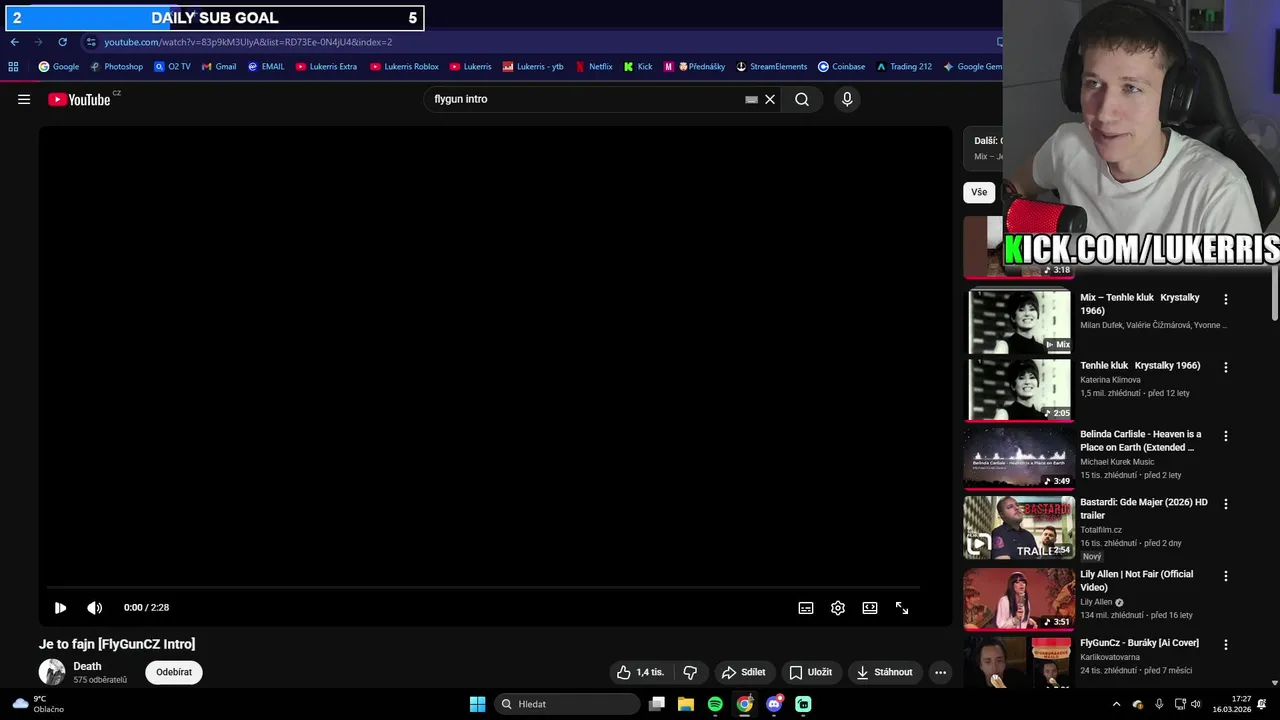Image resolution: width=1280 pixels, height=720 pixels.
Task: Open more actions menu below the video
Action: [940, 672]
